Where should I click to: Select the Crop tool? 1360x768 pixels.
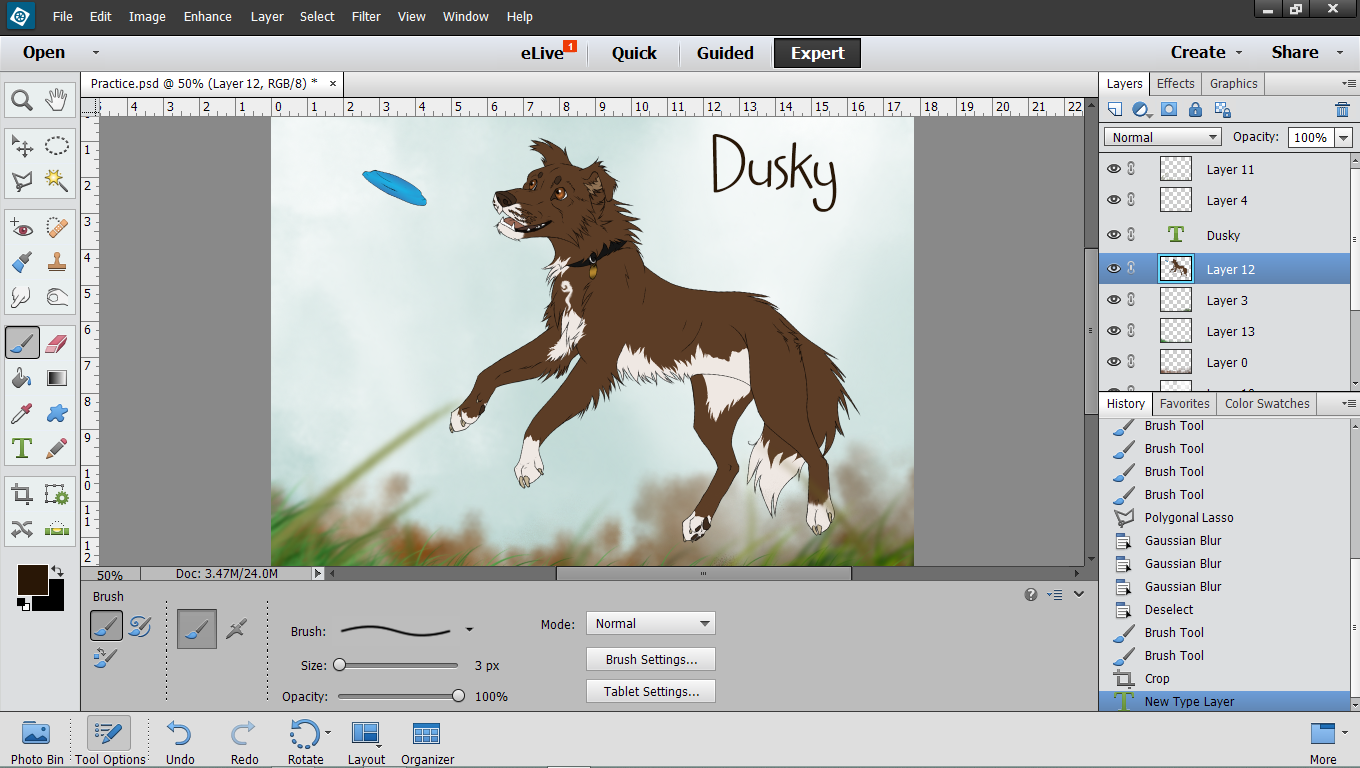pos(22,494)
